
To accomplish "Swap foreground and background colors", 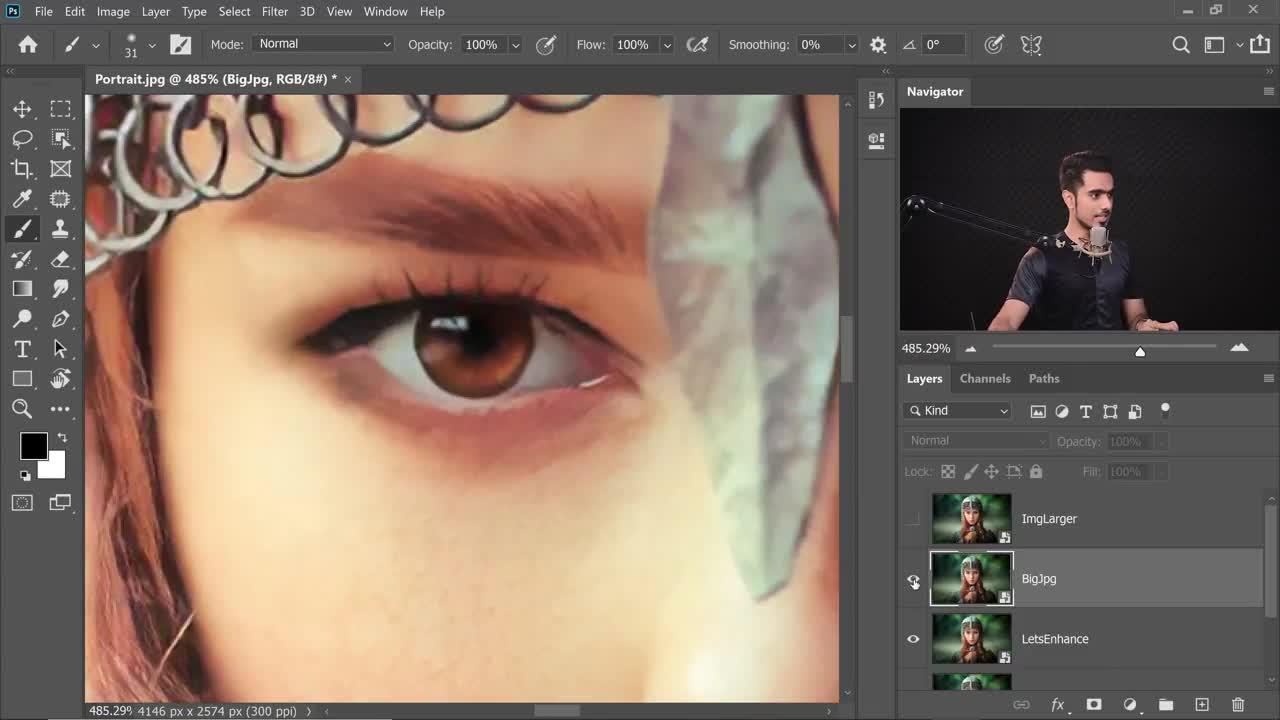I will tap(62, 437).
